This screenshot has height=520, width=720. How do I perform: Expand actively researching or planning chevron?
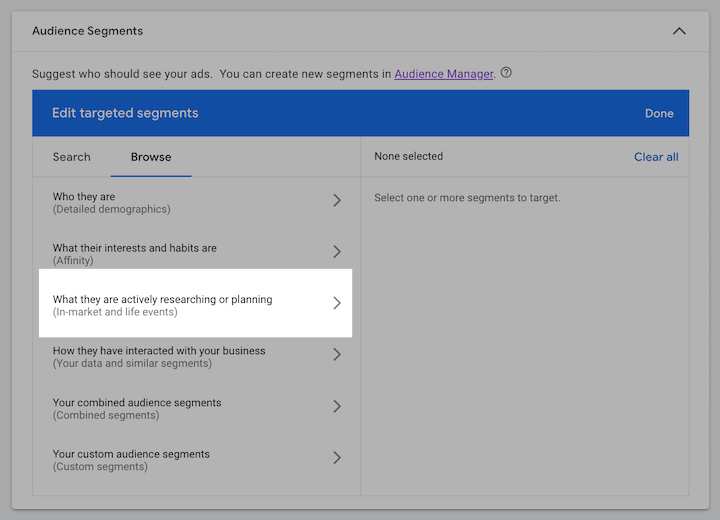pyautogui.click(x=337, y=303)
